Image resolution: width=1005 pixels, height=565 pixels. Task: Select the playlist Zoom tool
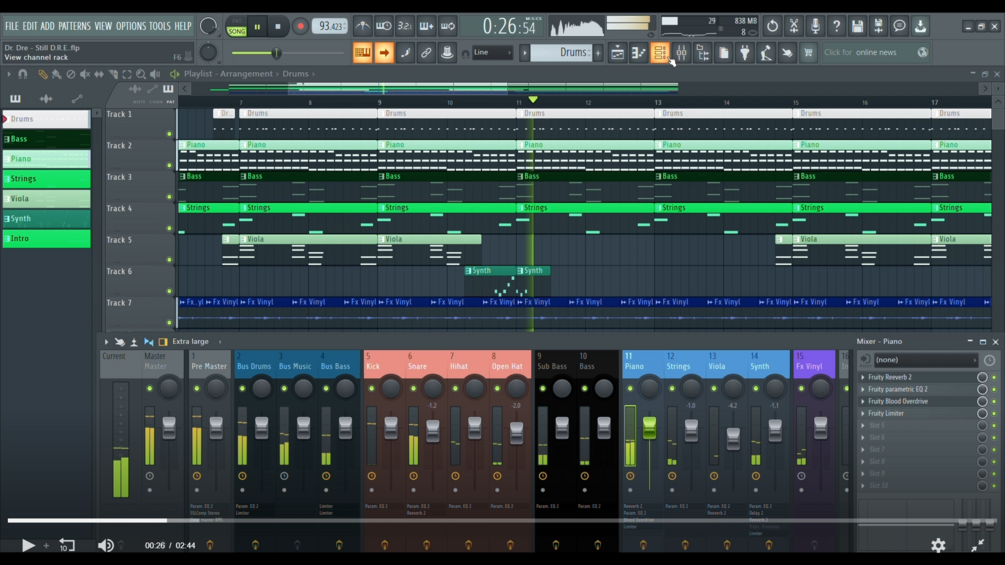(141, 74)
